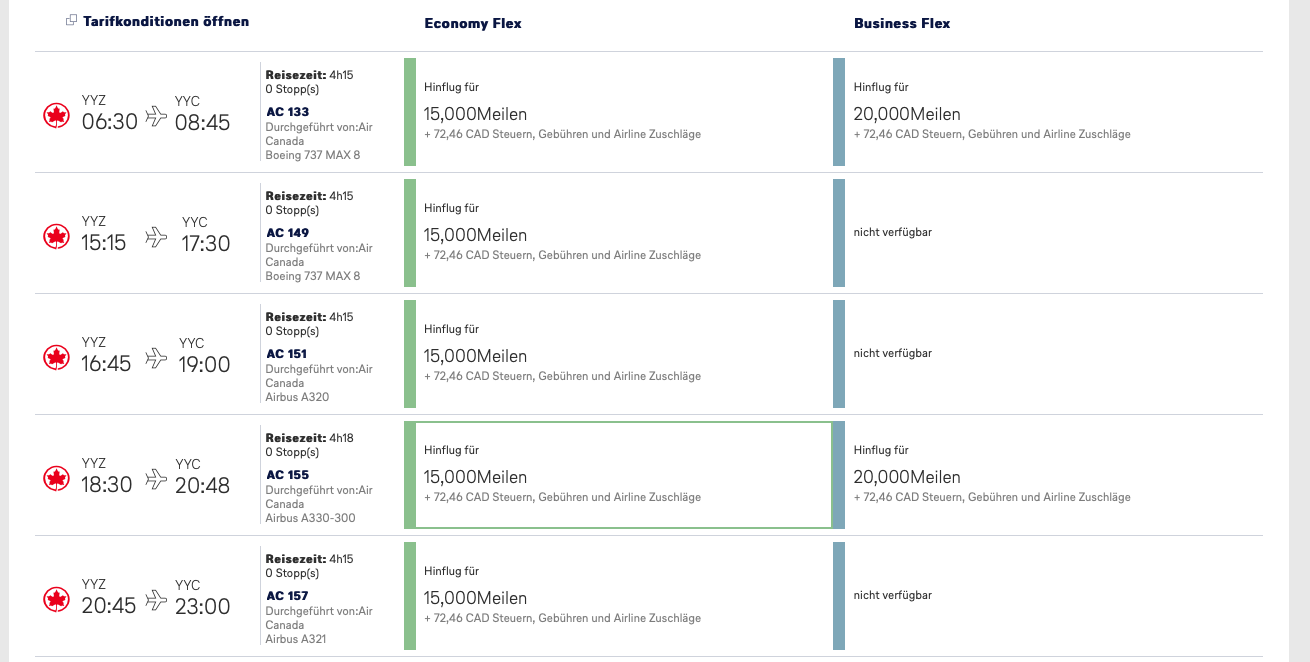Click Air Canada logo for flight AC 151

(56, 358)
